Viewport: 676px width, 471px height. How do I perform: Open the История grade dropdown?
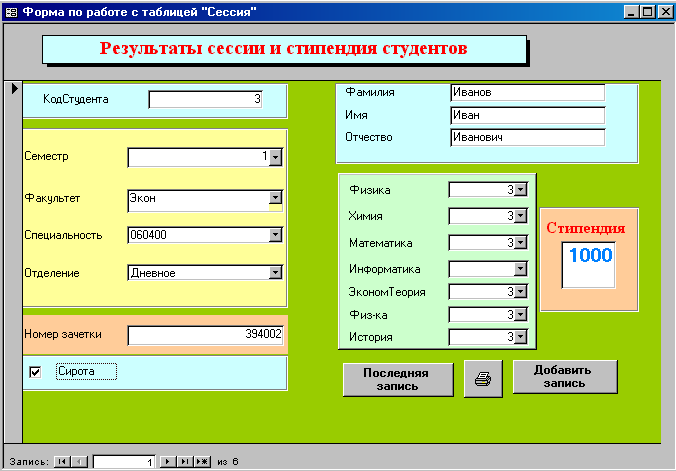[521, 336]
